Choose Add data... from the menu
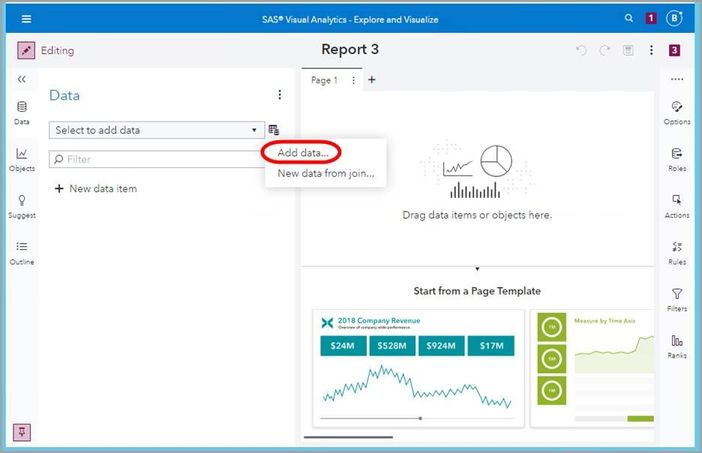This screenshot has height=453, width=702. coord(303,153)
